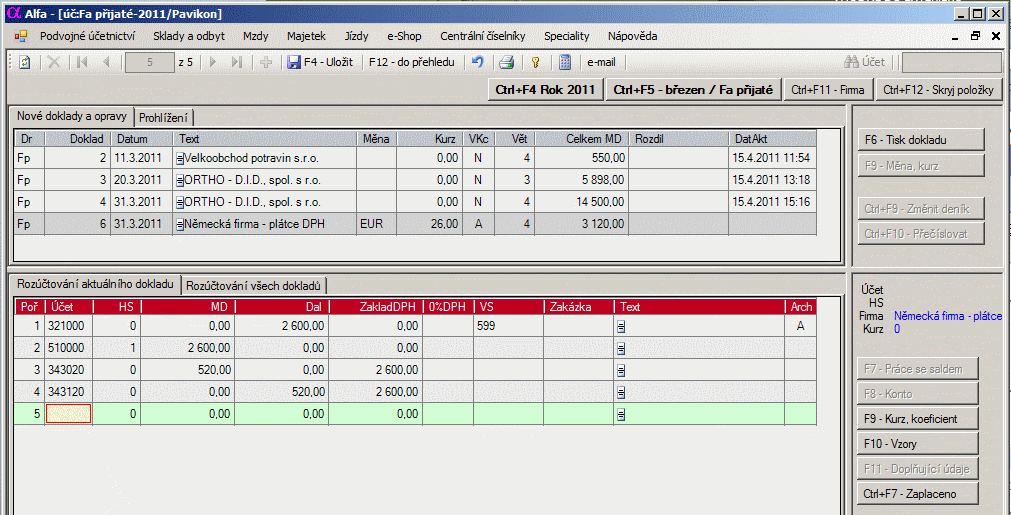Click the yellow key icon
The image size is (1011, 515).
(535, 63)
